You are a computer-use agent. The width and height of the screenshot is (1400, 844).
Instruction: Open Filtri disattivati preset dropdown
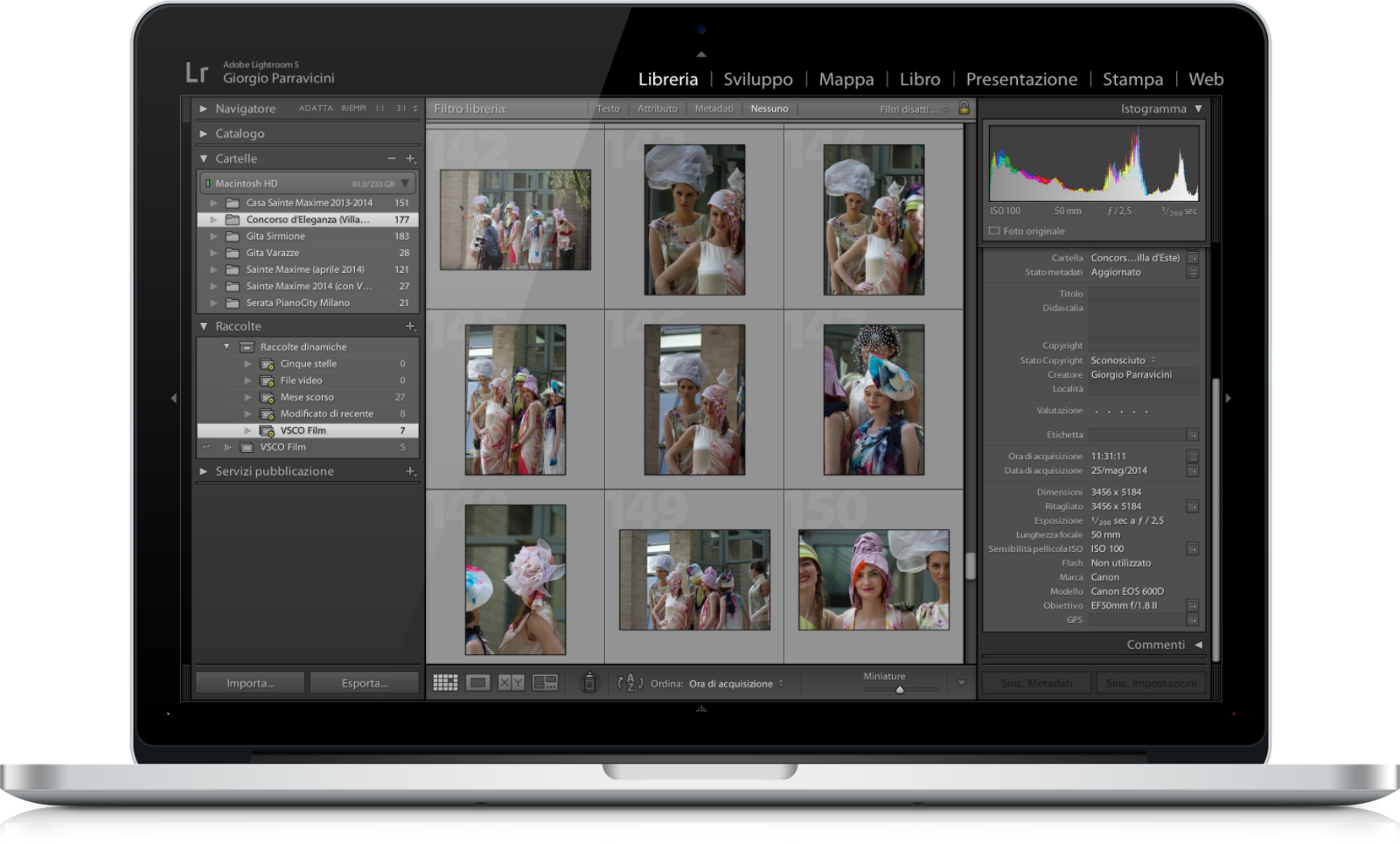pyautogui.click(x=914, y=109)
